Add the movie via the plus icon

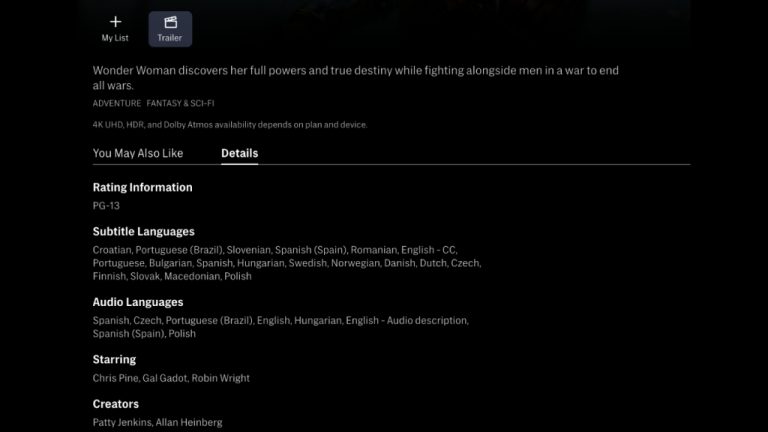[115, 29]
